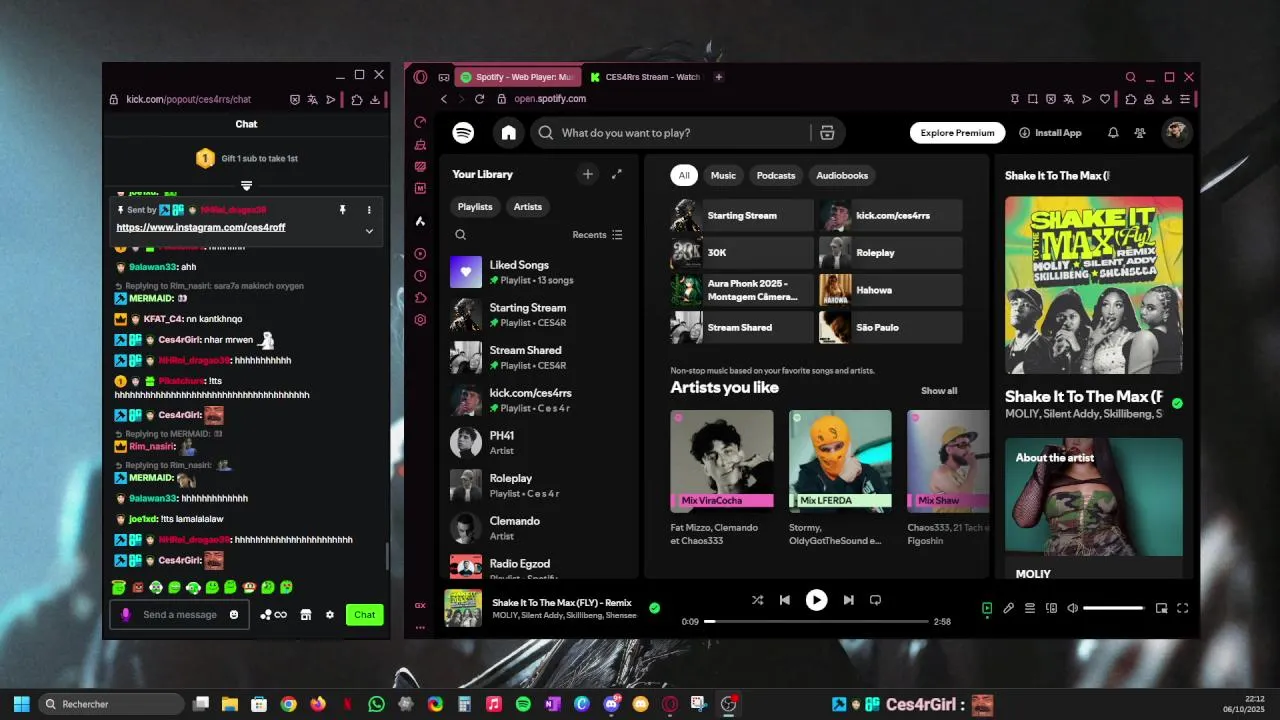This screenshot has width=1280, height=720.
Task: Open Mix ViraCocha card
Action: coord(722,478)
